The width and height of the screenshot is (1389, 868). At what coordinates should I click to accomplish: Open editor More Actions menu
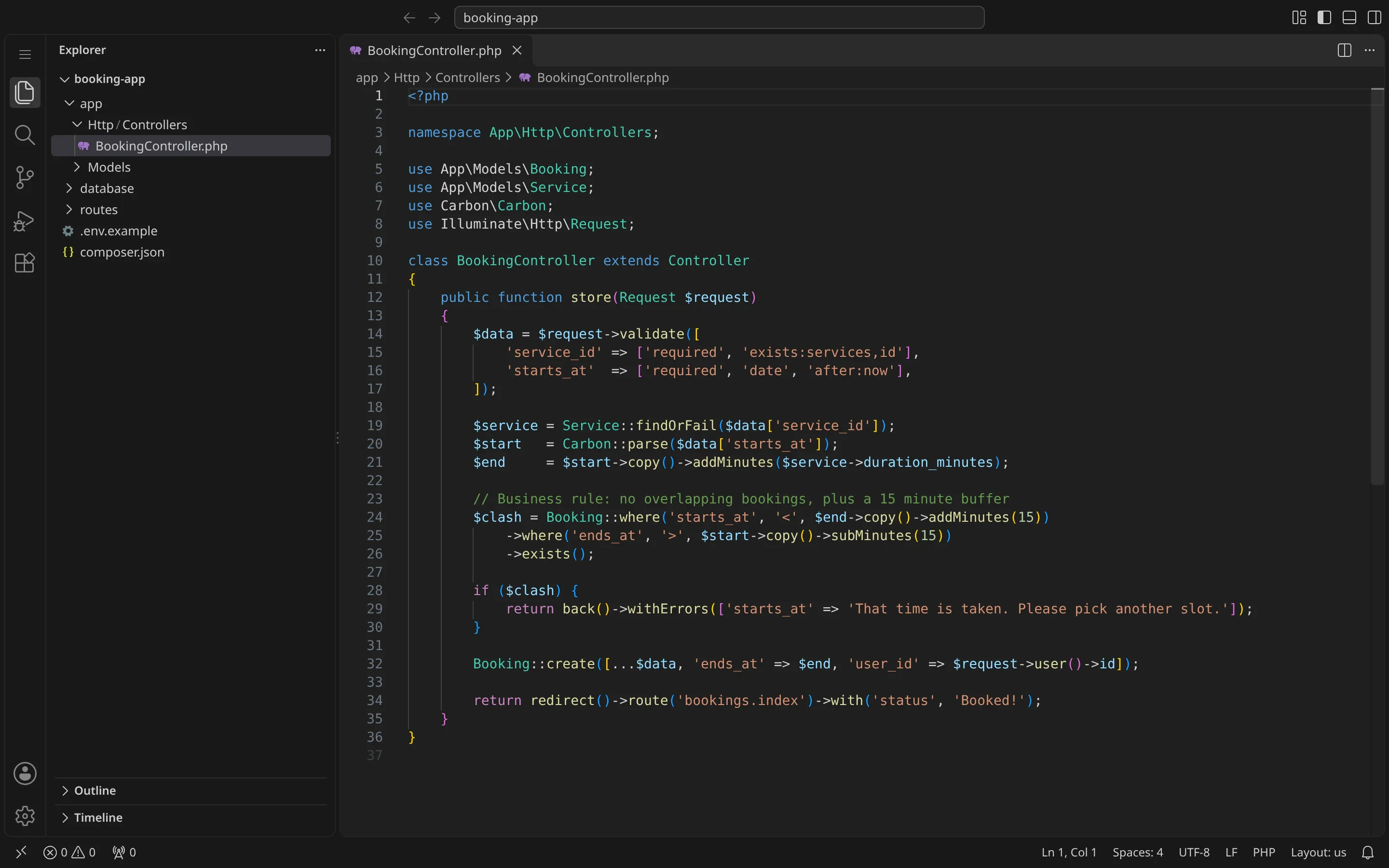click(1370, 51)
